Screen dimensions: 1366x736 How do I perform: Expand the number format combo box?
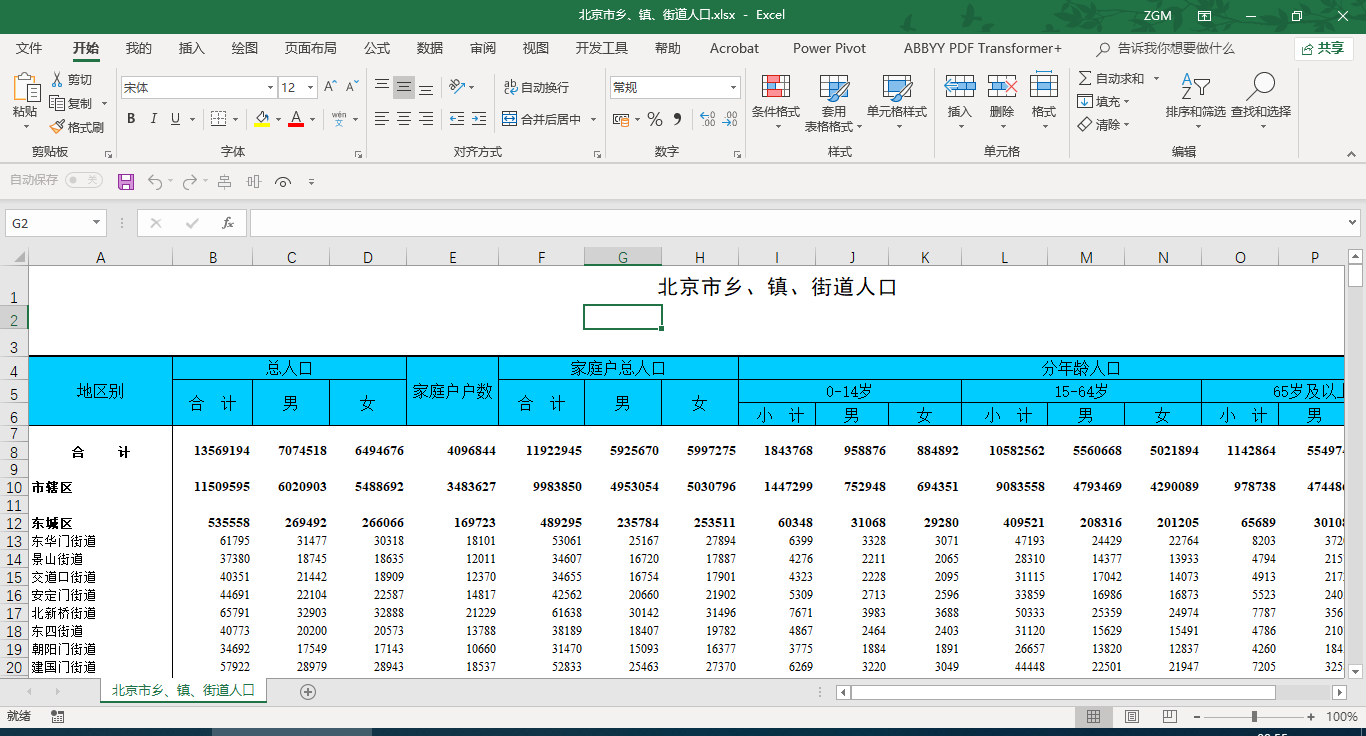[x=733, y=88]
